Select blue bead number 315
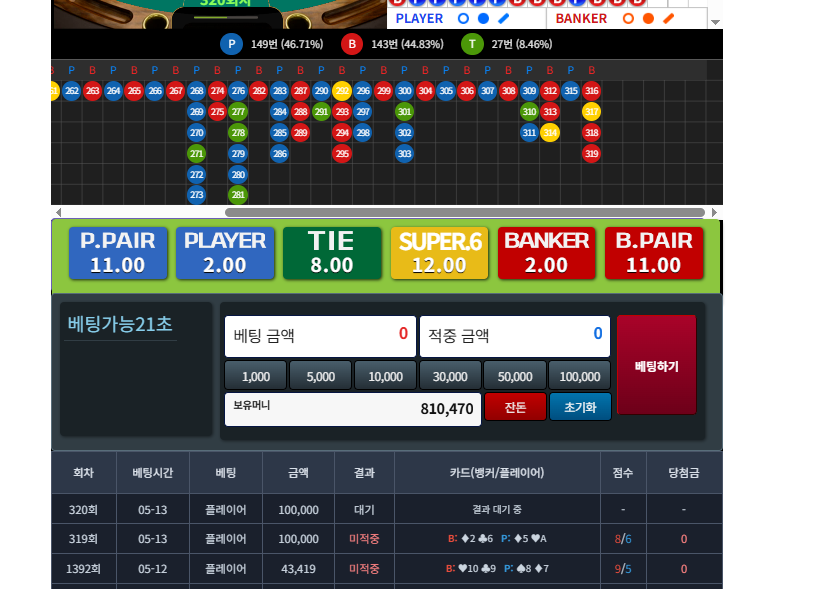This screenshot has height=589, width=814. tap(571, 91)
